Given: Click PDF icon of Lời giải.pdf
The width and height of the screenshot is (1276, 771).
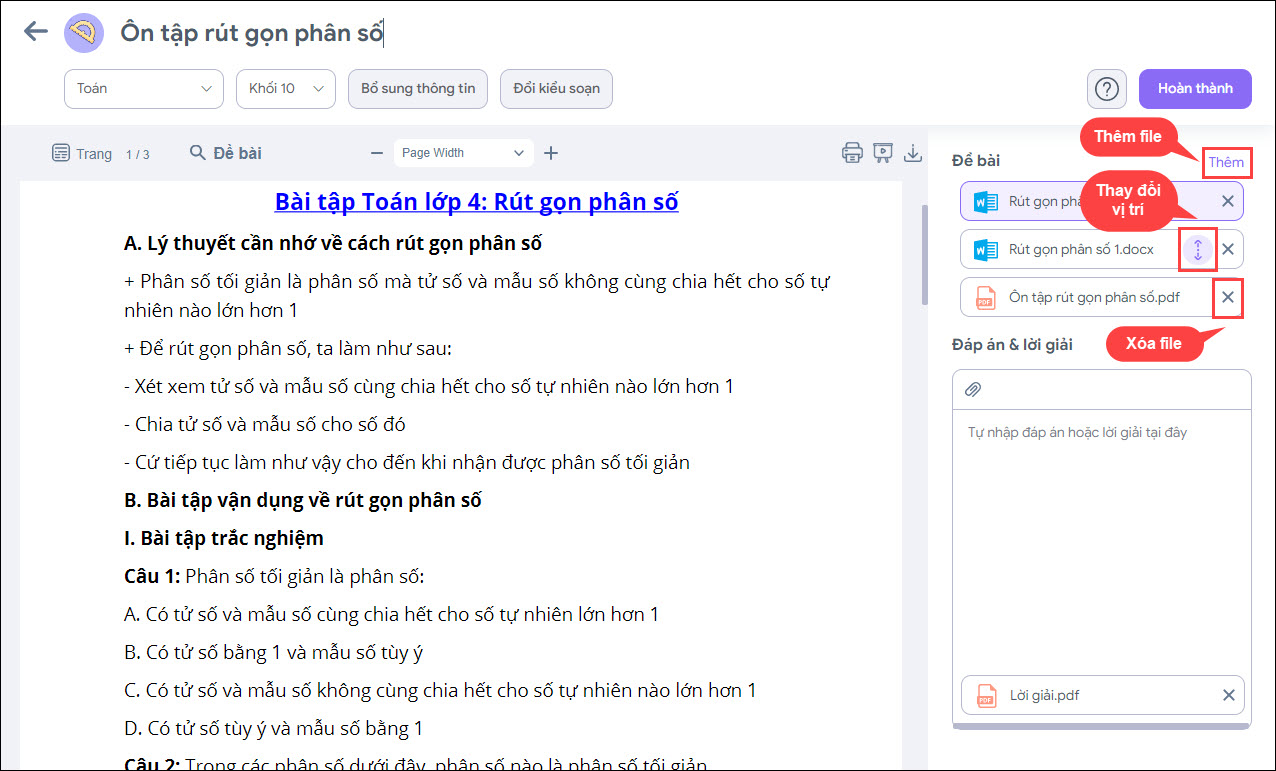Looking at the screenshot, I should 986,696.
